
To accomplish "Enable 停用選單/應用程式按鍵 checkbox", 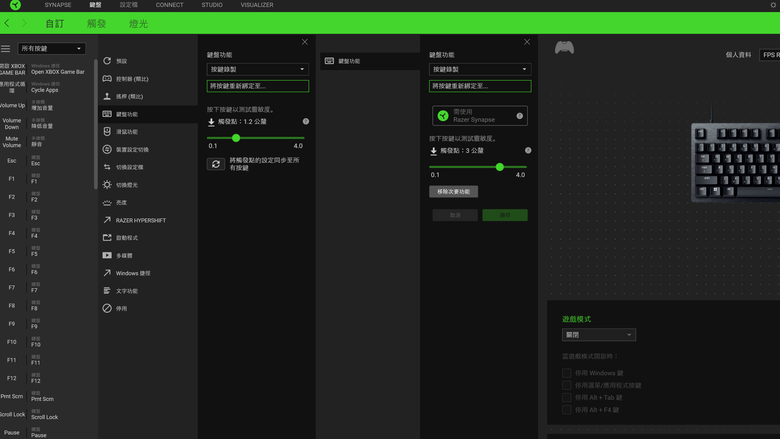I will 567,385.
